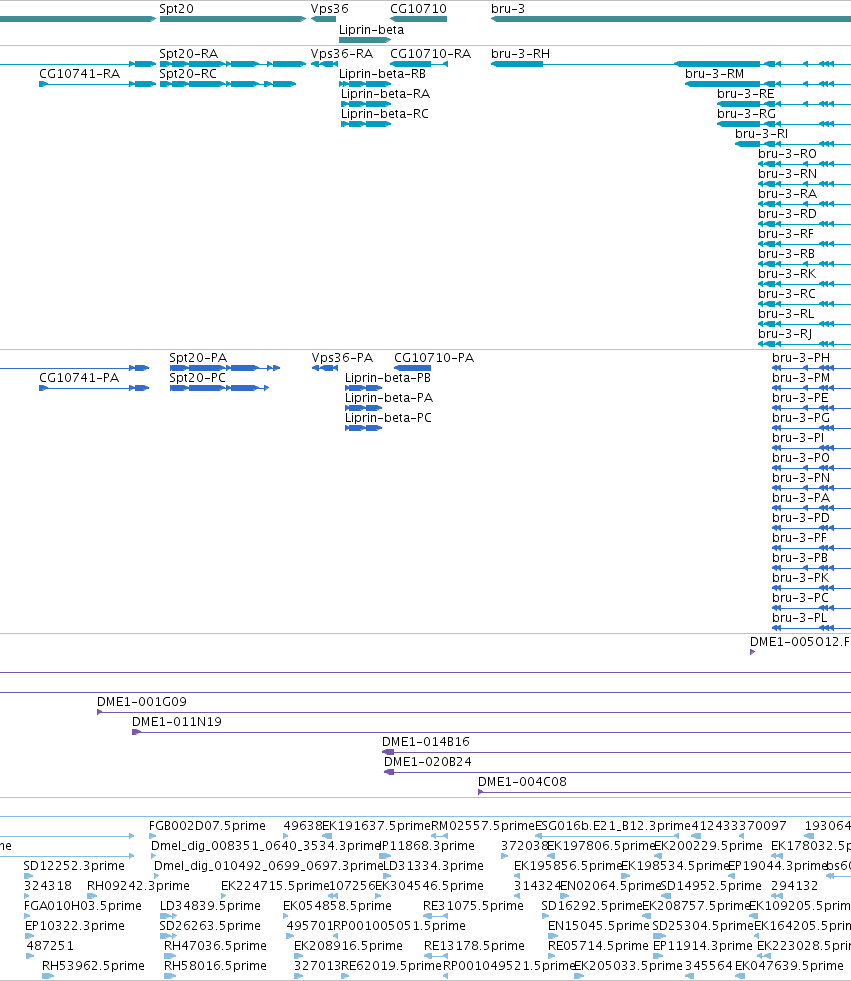The height and width of the screenshot is (981, 851).
Task: Click the bru-3-RE transcript label
Action: click(746, 94)
